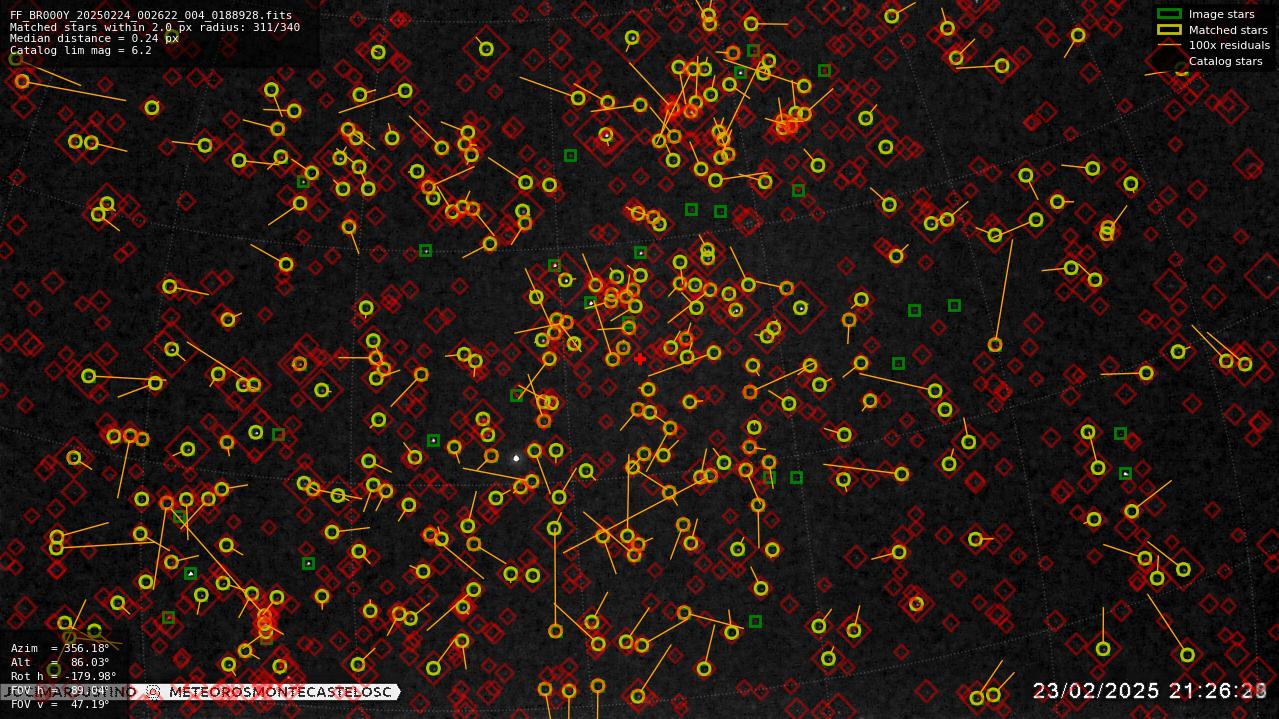Click 'Catalog lim mag = 6.2' line
Viewport: 1279px width, 719px height.
81,50
